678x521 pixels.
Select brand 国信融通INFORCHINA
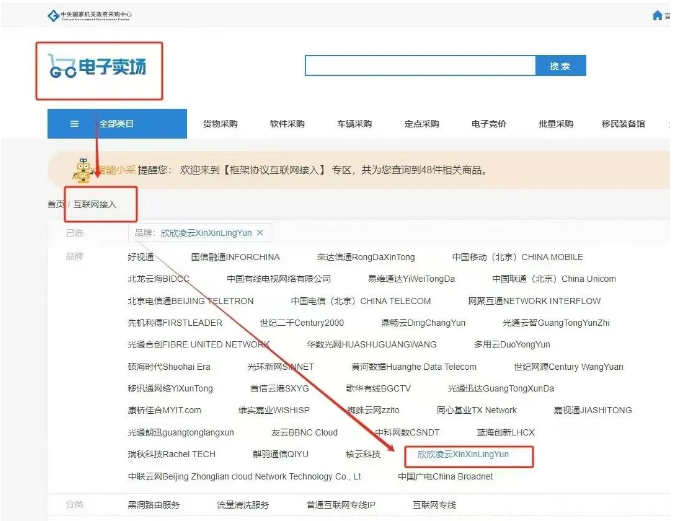236,257
